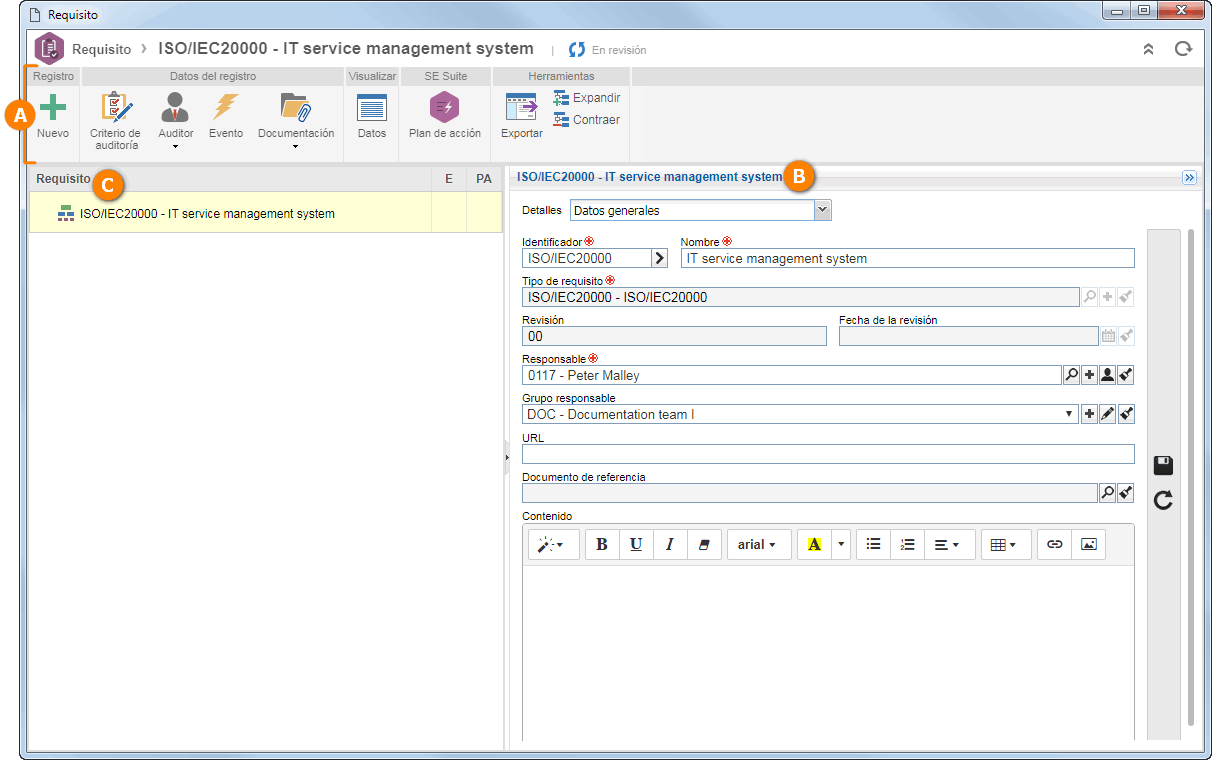The height and width of the screenshot is (760, 1212).
Task: Collapse details panel with double-arrow button
Action: click(x=1189, y=177)
